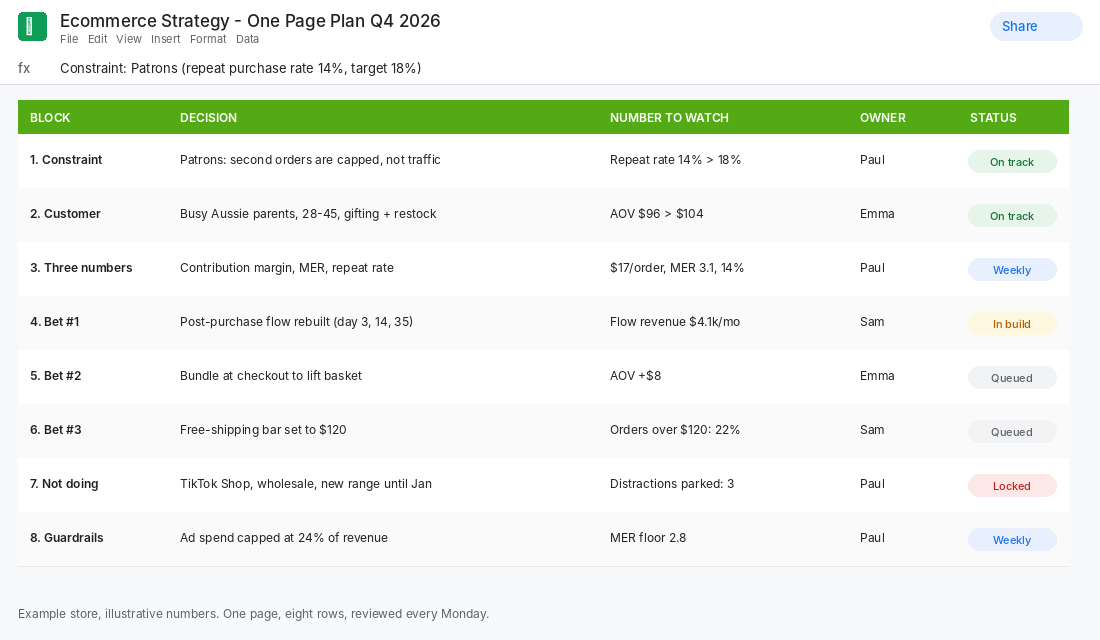The width and height of the screenshot is (1100, 640).
Task: Open the Data menu
Action: 247,39
